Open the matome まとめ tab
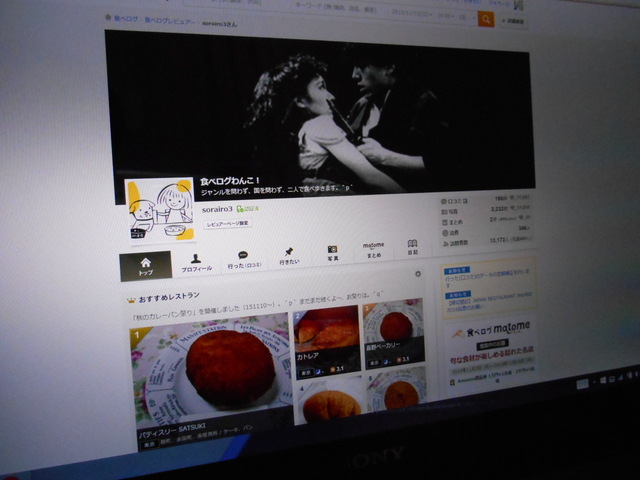 pyautogui.click(x=373, y=250)
